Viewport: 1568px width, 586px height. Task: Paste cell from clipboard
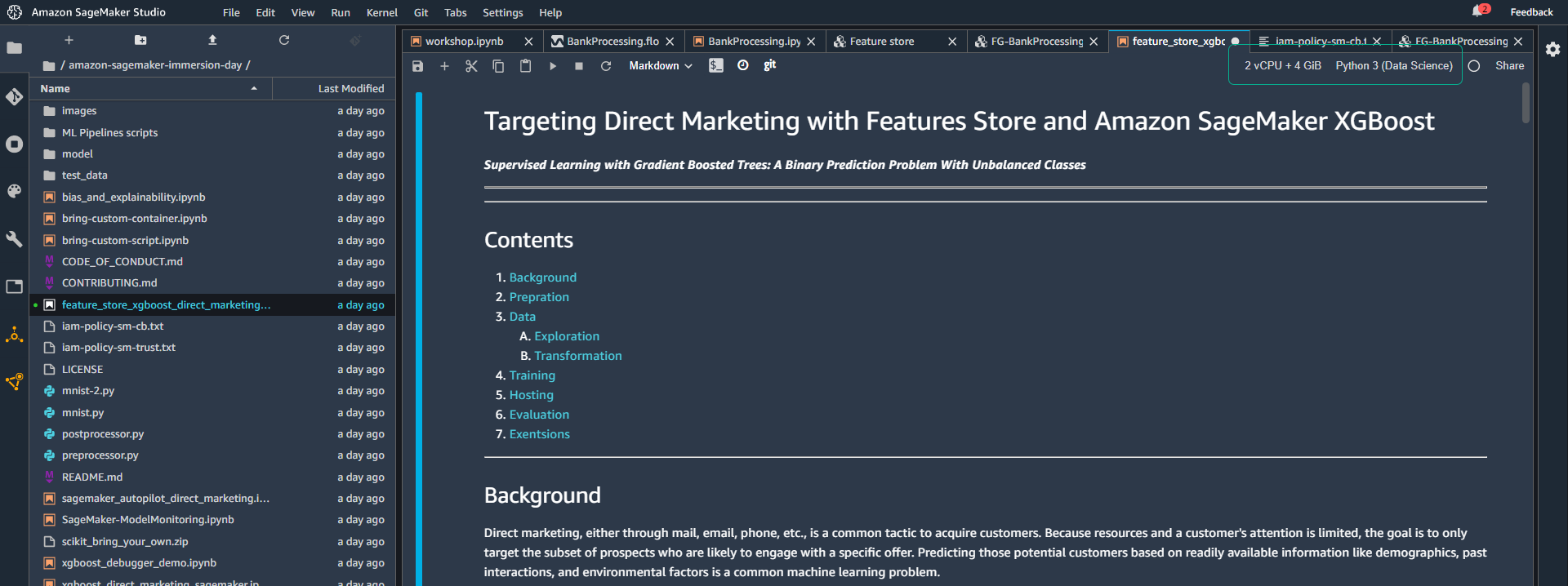click(x=525, y=66)
